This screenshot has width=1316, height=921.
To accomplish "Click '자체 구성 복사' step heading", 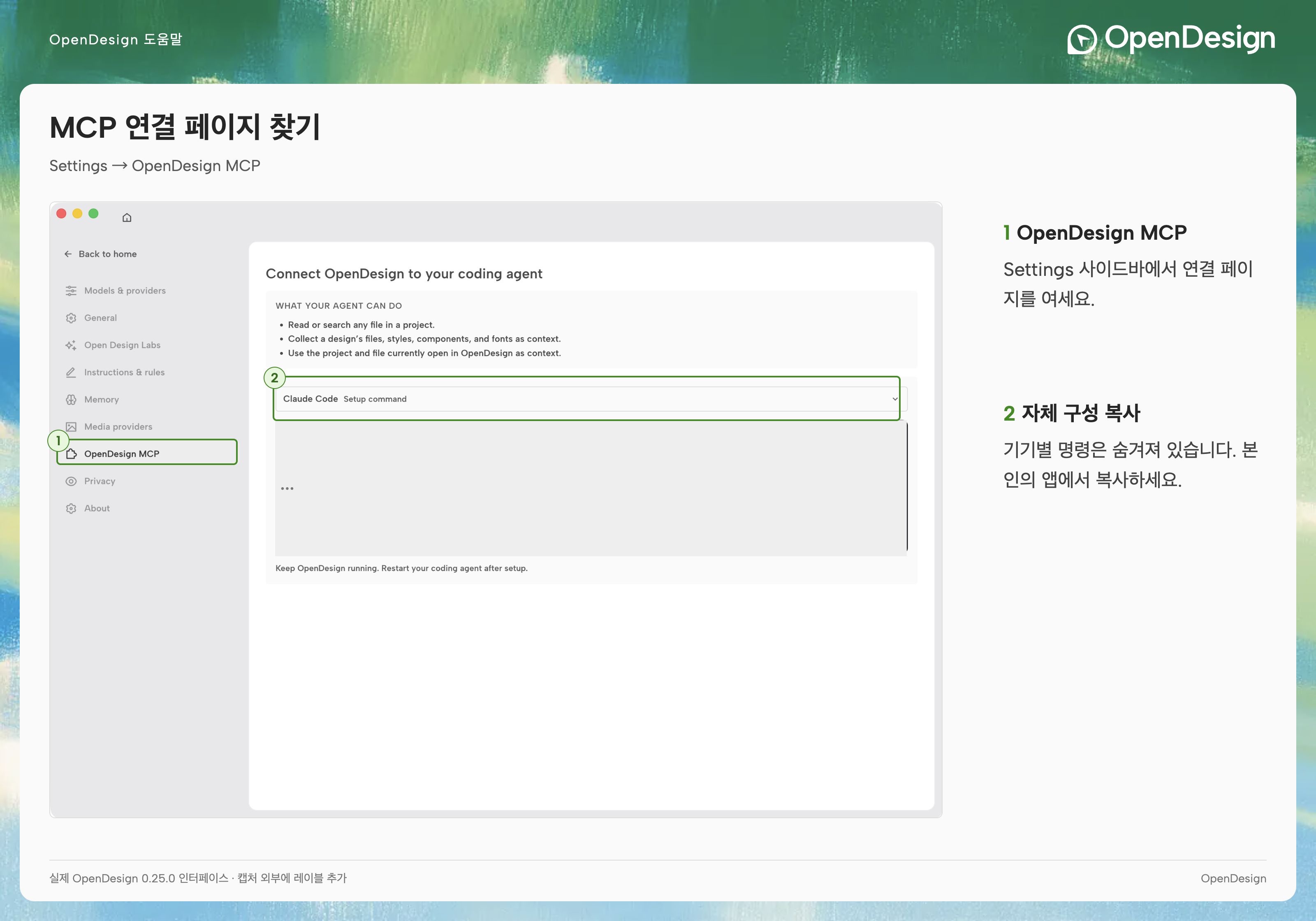I will [x=1081, y=413].
